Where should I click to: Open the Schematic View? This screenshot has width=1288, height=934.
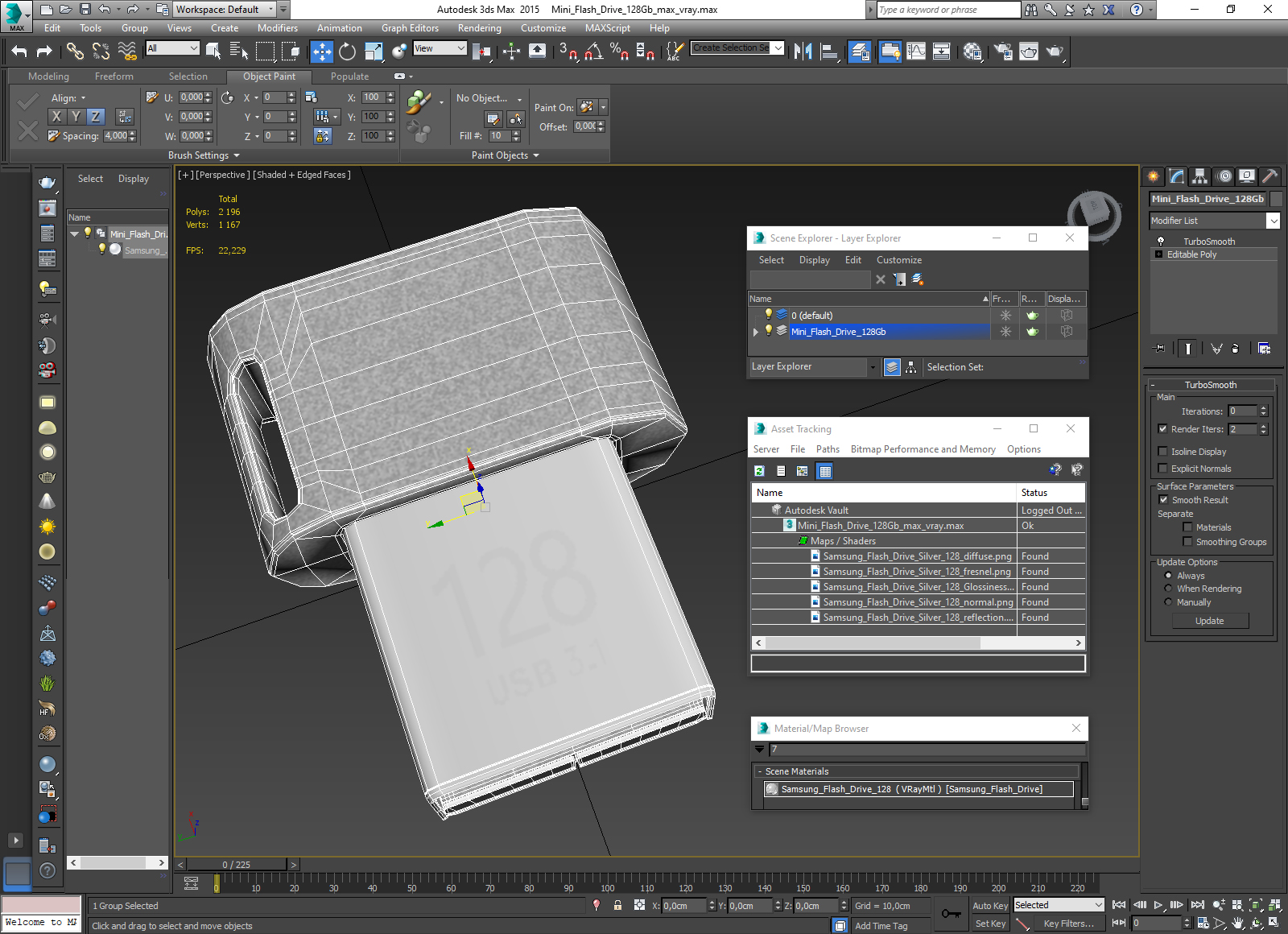(942, 52)
